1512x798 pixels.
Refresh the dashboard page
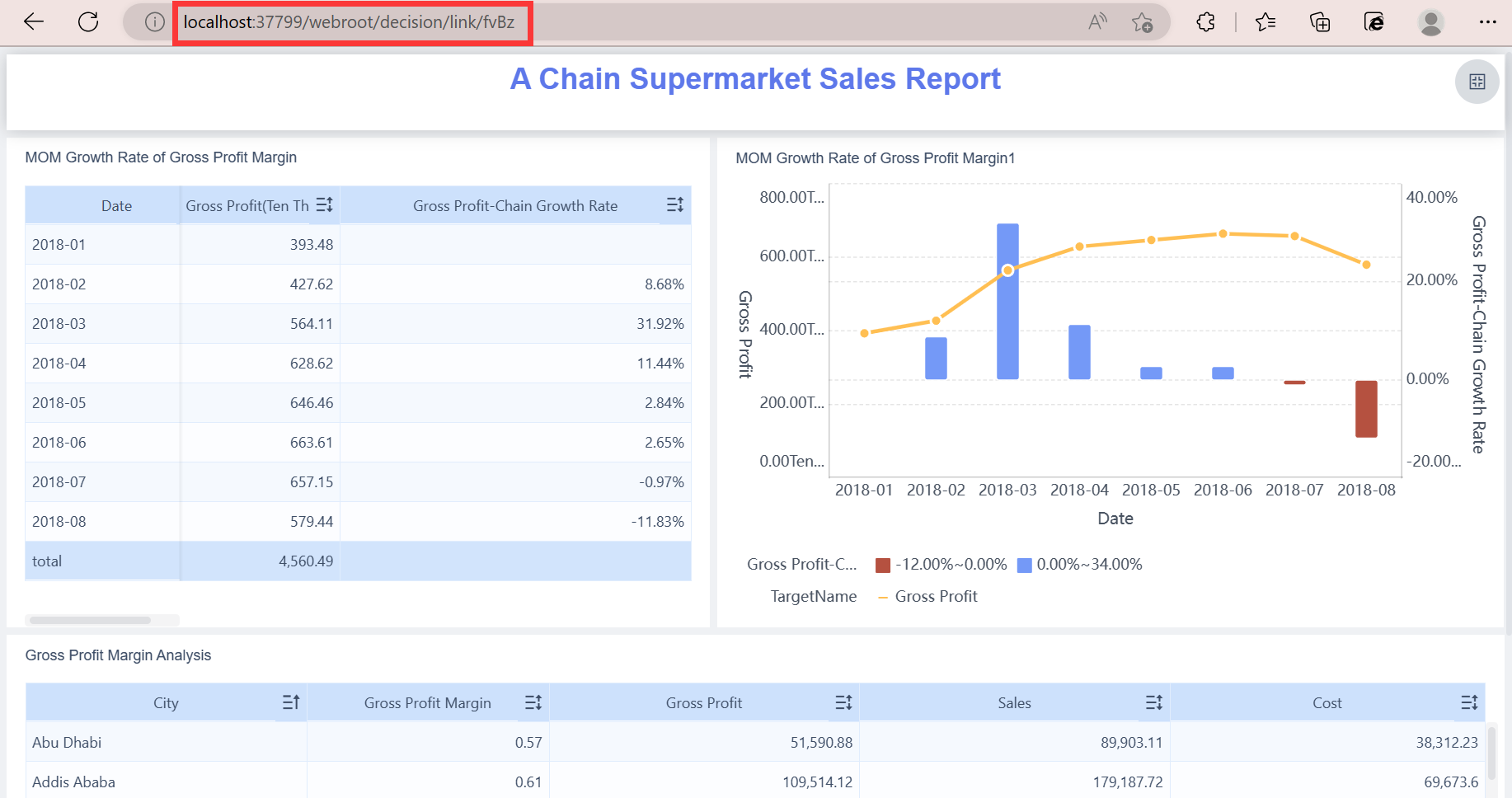88,21
